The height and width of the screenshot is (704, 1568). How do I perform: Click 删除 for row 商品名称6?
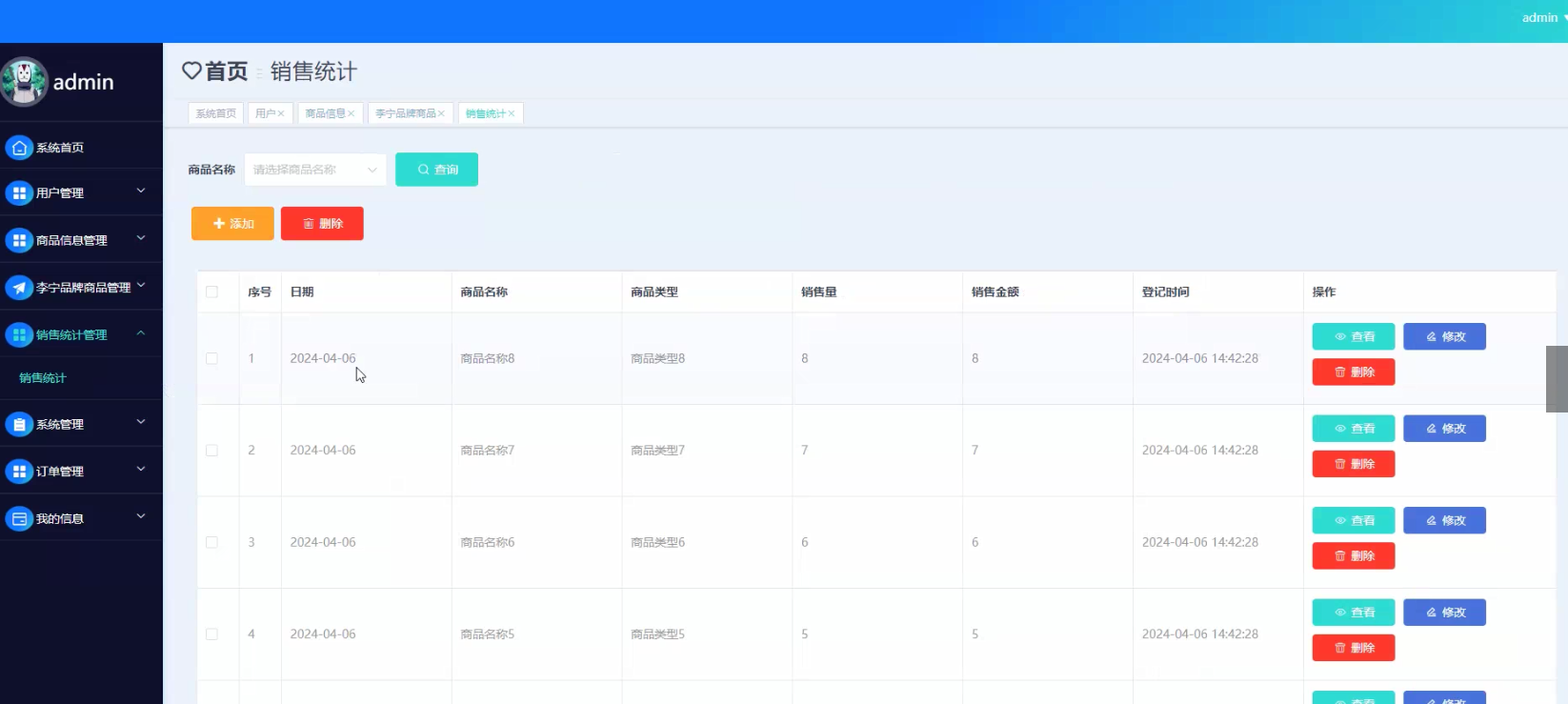pos(1354,555)
